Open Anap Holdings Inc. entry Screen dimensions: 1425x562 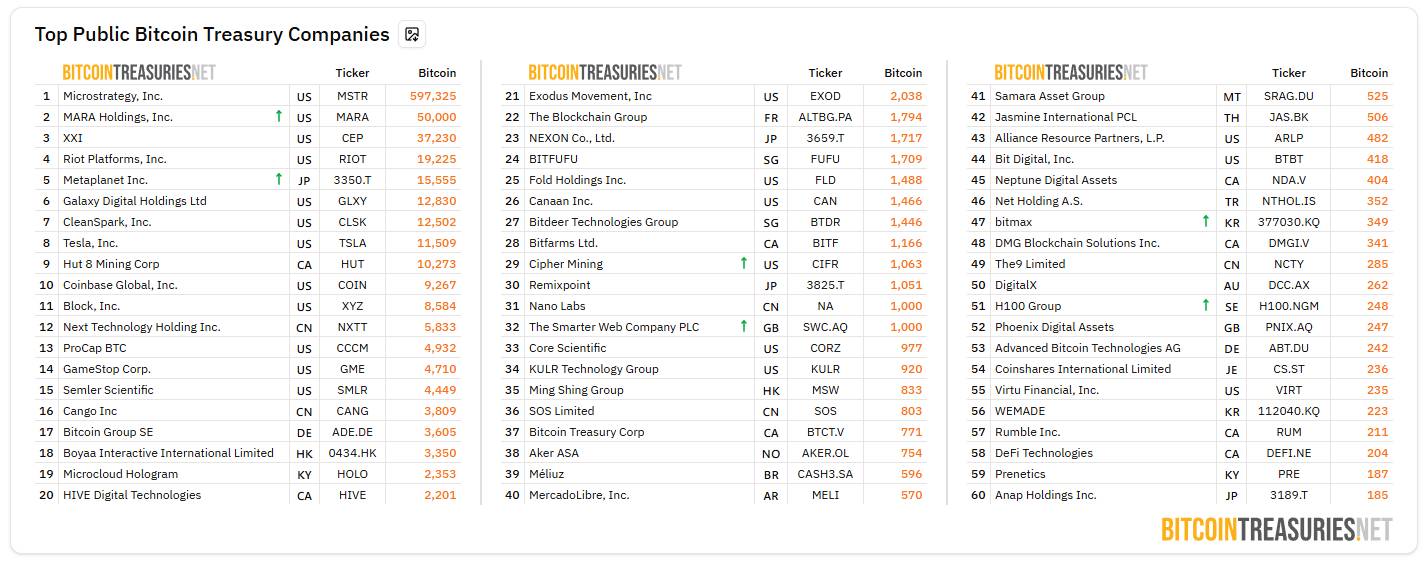tap(1046, 495)
